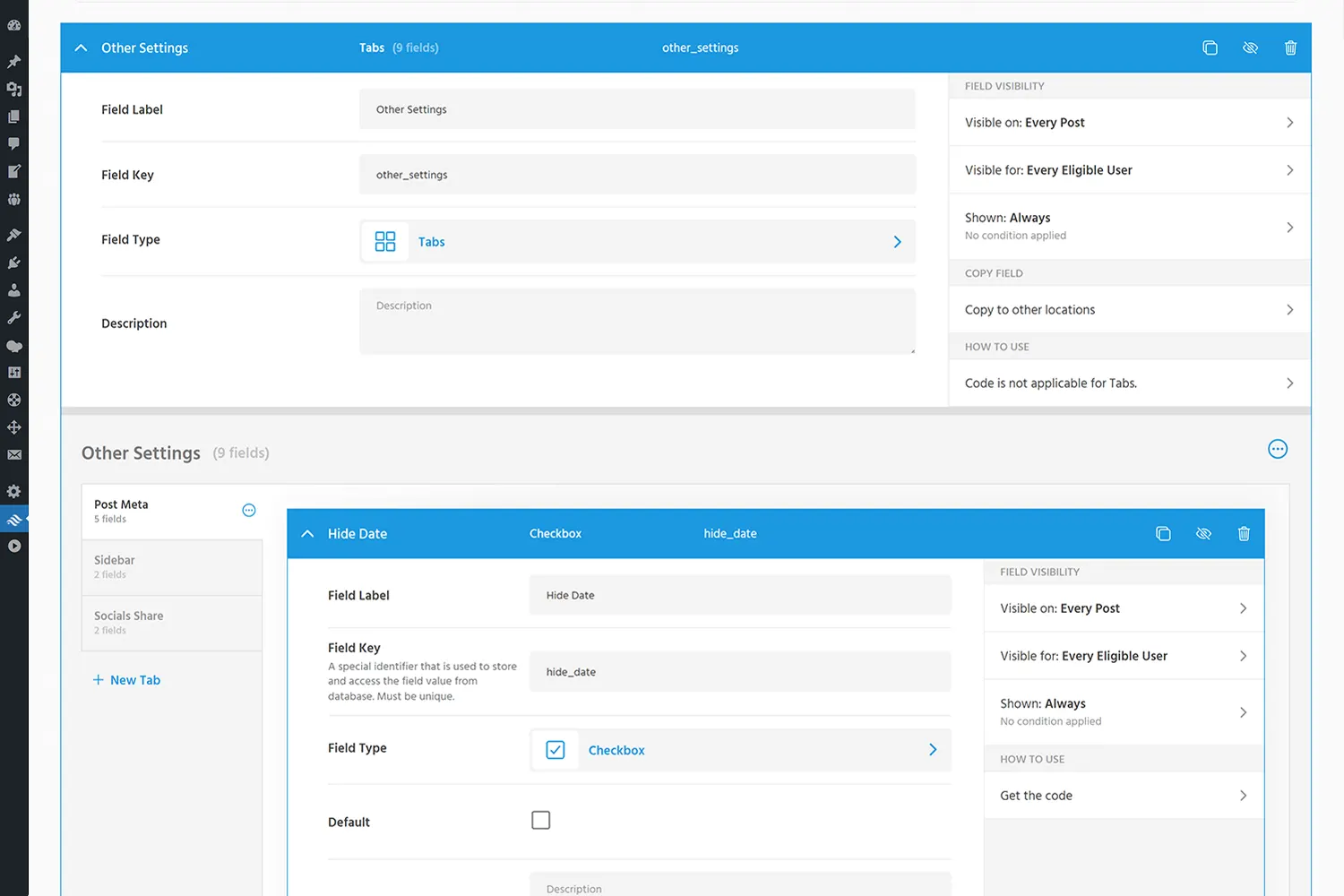Click the mail icon in admin sidebar

point(14,455)
